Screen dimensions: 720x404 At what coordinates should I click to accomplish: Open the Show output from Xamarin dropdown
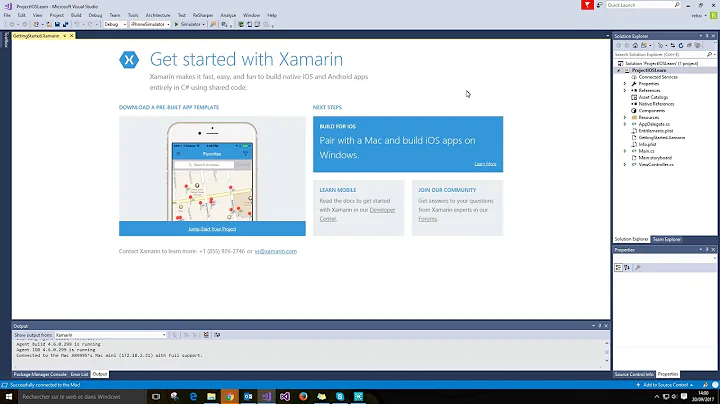[x=111, y=335]
